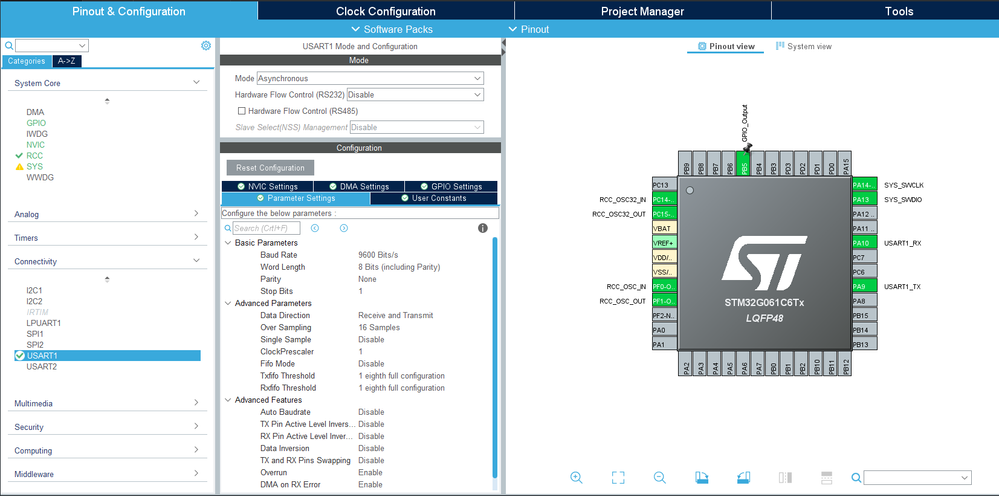Expand the Multimedia category
This screenshot has width=999, height=496.
coord(196,403)
